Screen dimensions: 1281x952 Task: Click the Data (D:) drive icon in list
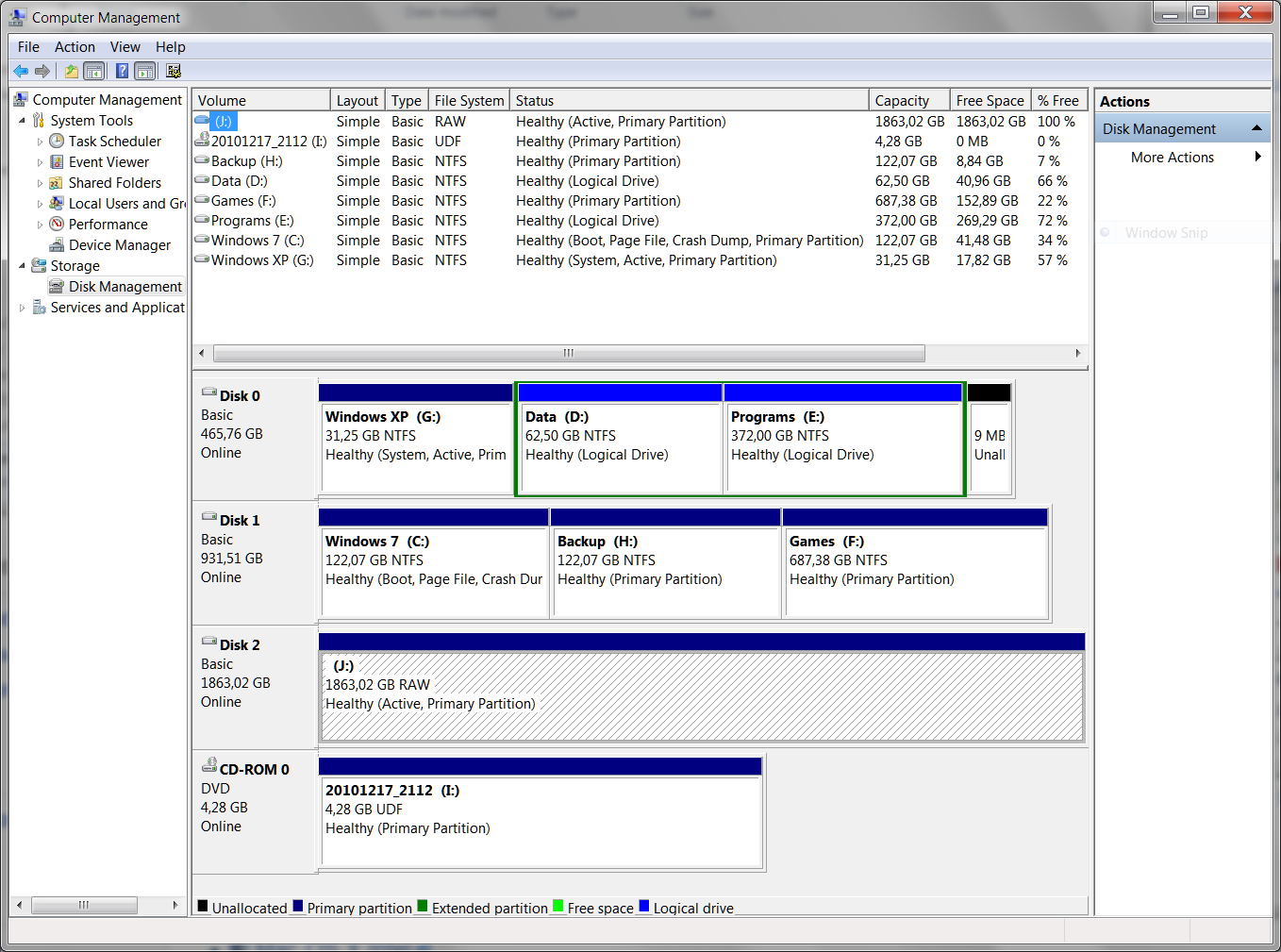click(202, 180)
